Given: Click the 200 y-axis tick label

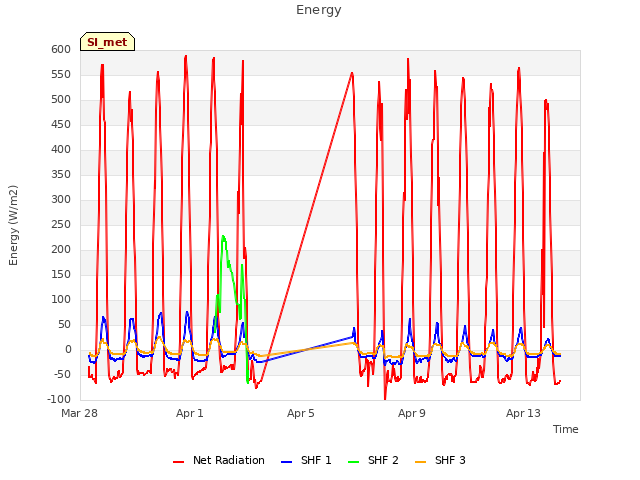Looking at the screenshot, I should pos(61,250).
